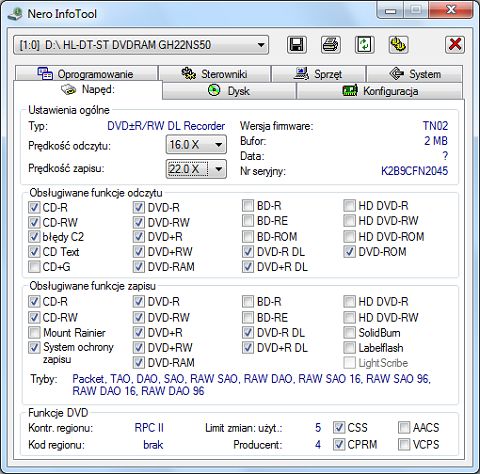
Task: Switch to the Konfiguracja tab
Action: click(380, 91)
